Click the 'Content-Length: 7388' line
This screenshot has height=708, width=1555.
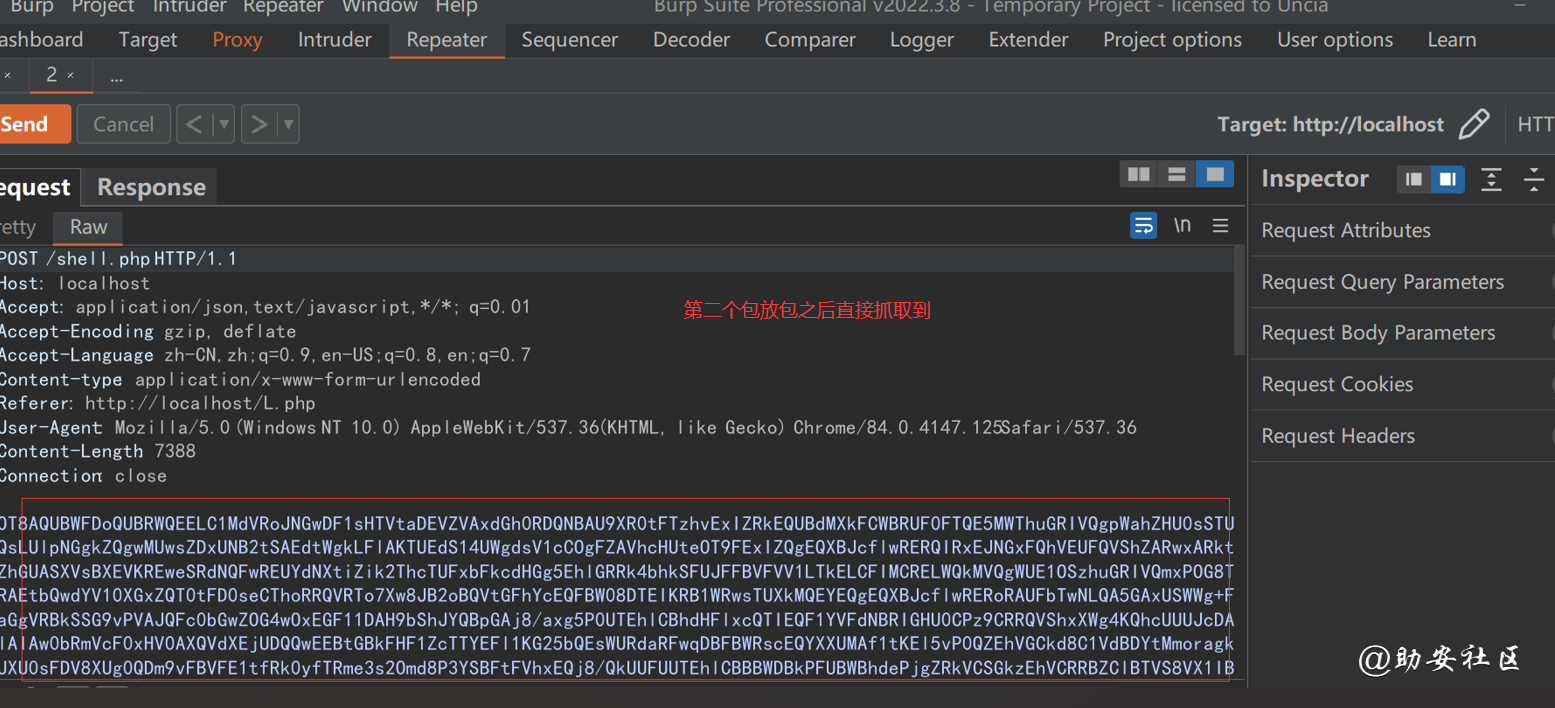tap(98, 451)
